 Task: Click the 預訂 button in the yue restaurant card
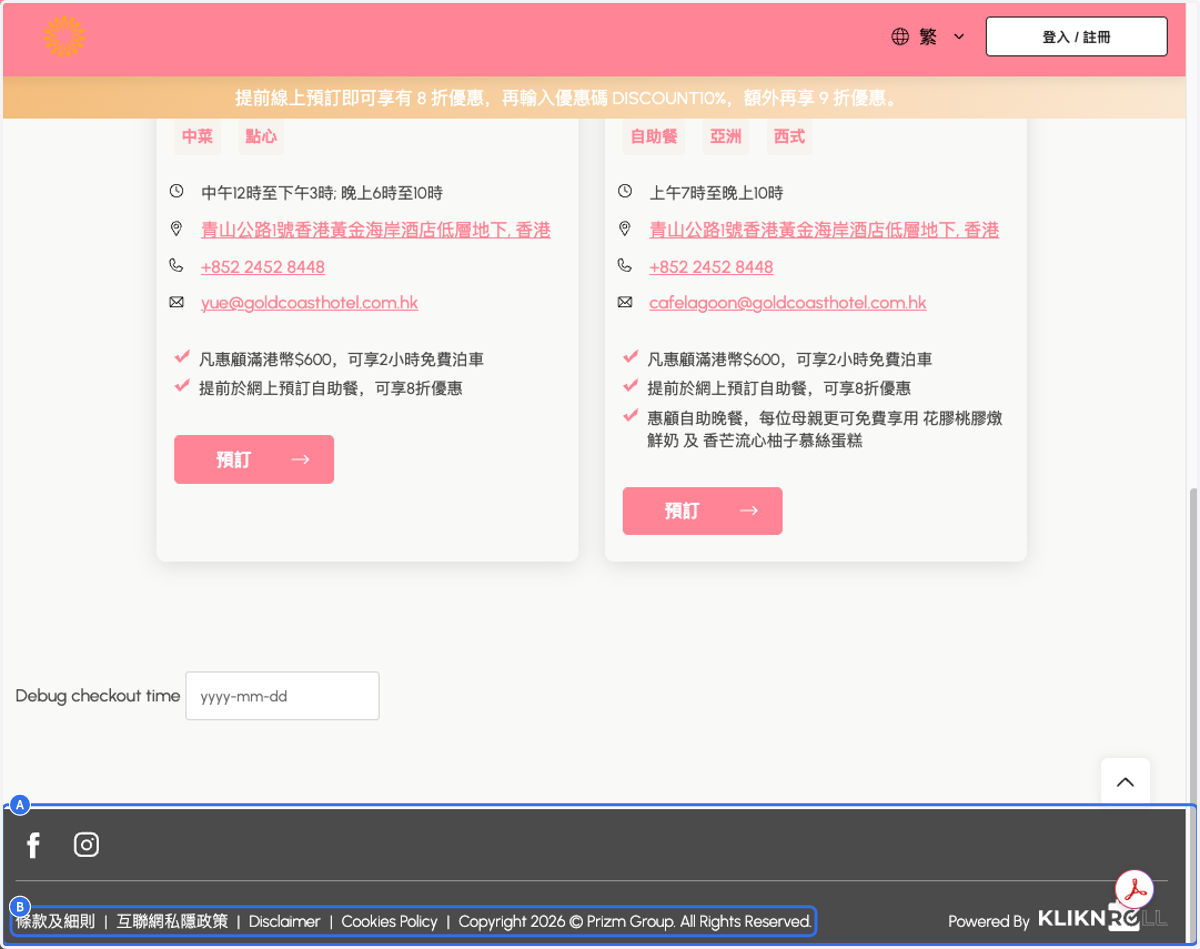point(254,459)
